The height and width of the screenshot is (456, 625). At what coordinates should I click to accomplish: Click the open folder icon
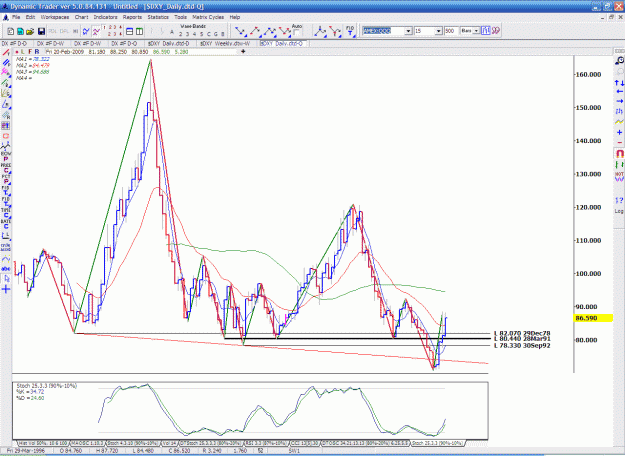30,31
